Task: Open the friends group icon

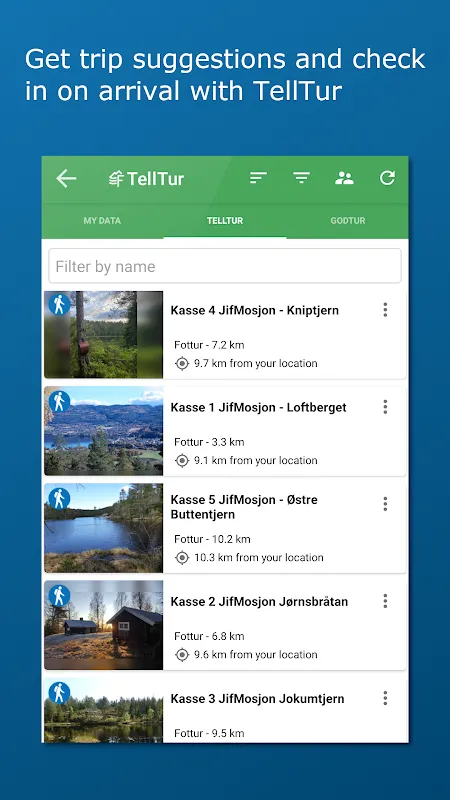Action: (x=344, y=178)
